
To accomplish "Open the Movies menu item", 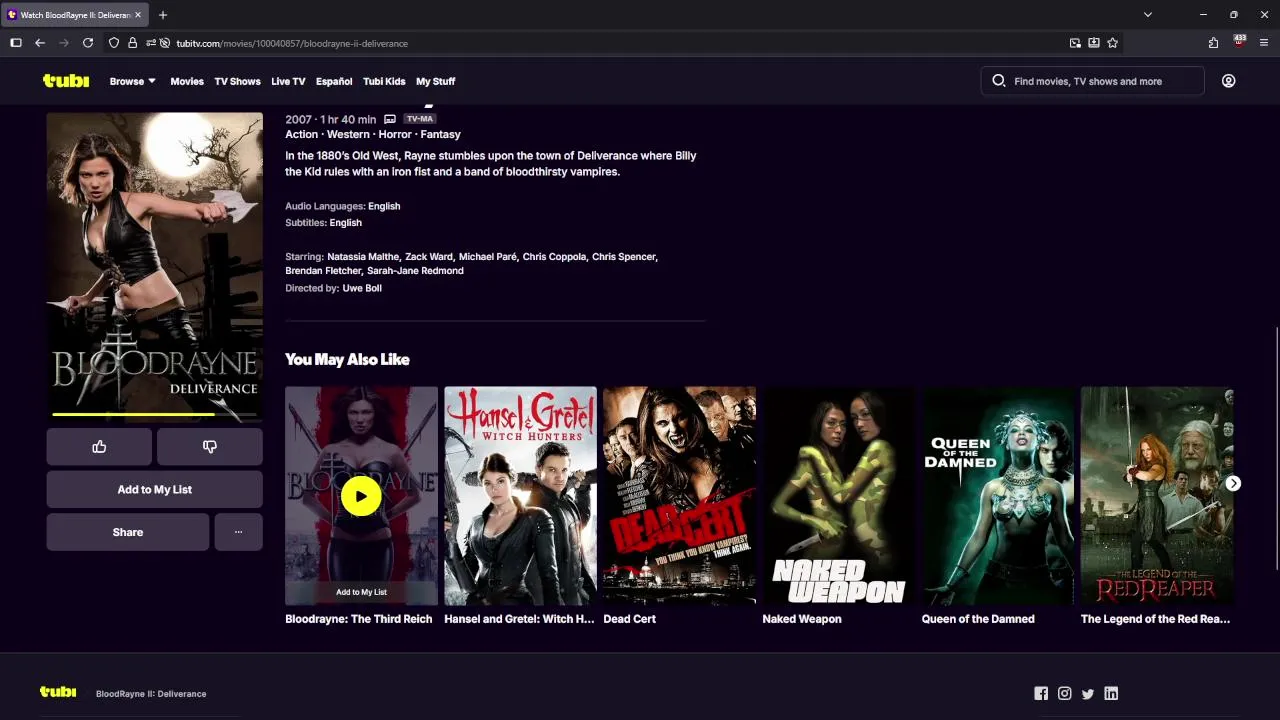I will 187,81.
